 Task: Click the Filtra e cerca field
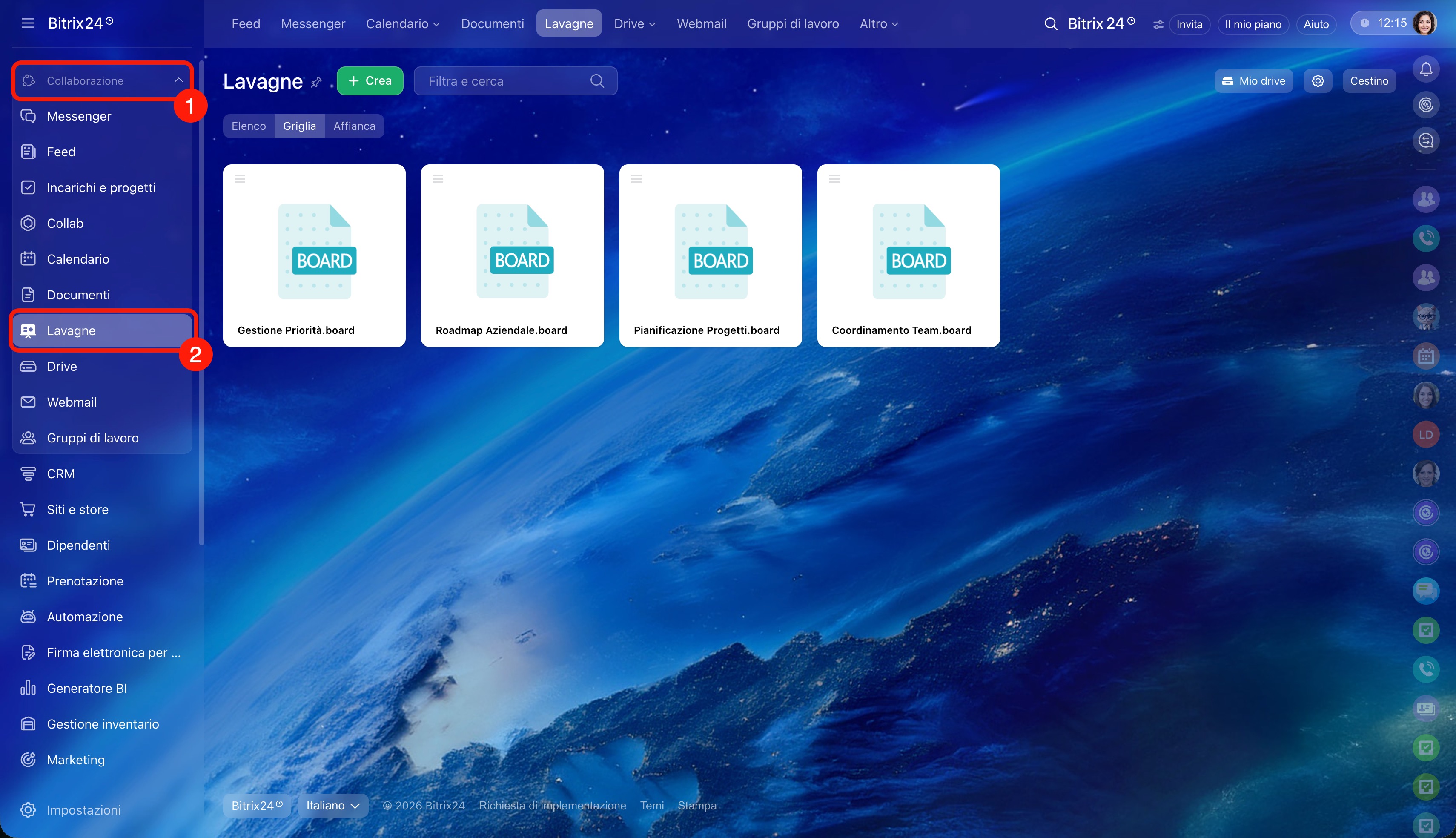coord(516,81)
